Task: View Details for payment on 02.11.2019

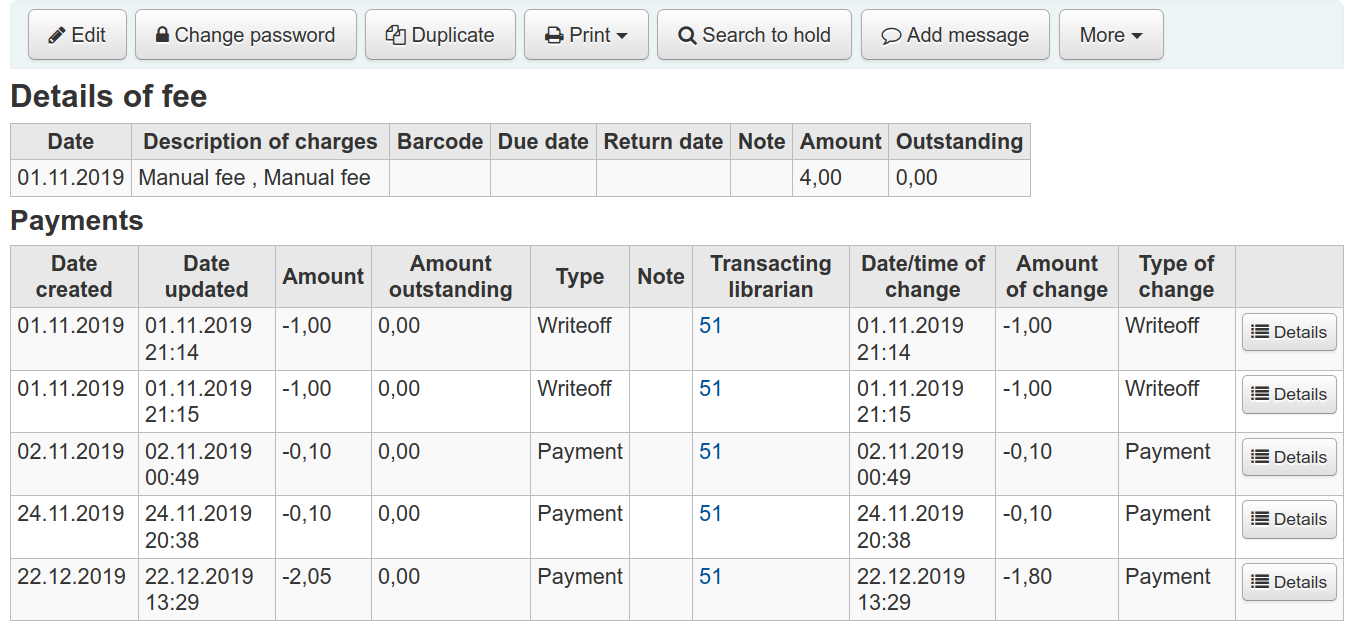Action: pyautogui.click(x=1288, y=458)
